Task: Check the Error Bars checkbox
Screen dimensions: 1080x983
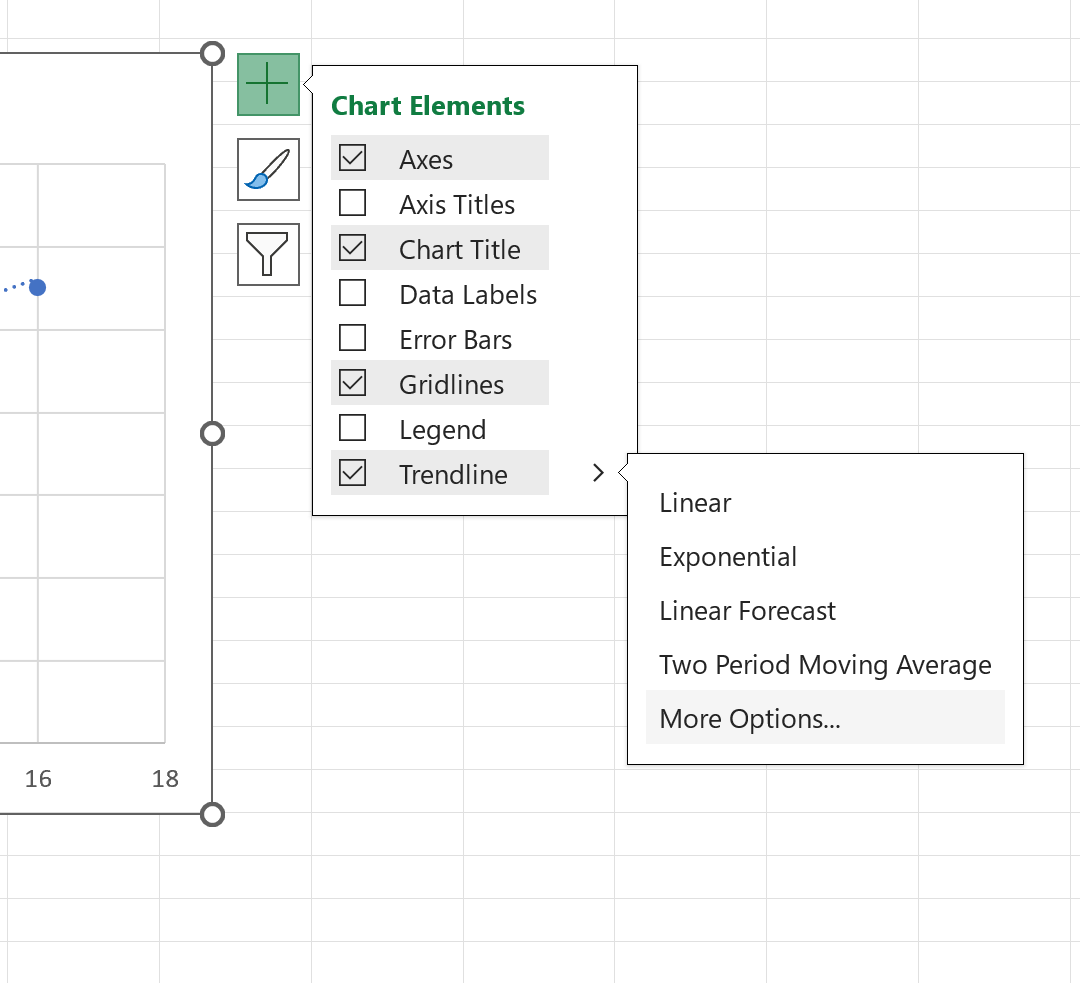Action: click(352, 338)
